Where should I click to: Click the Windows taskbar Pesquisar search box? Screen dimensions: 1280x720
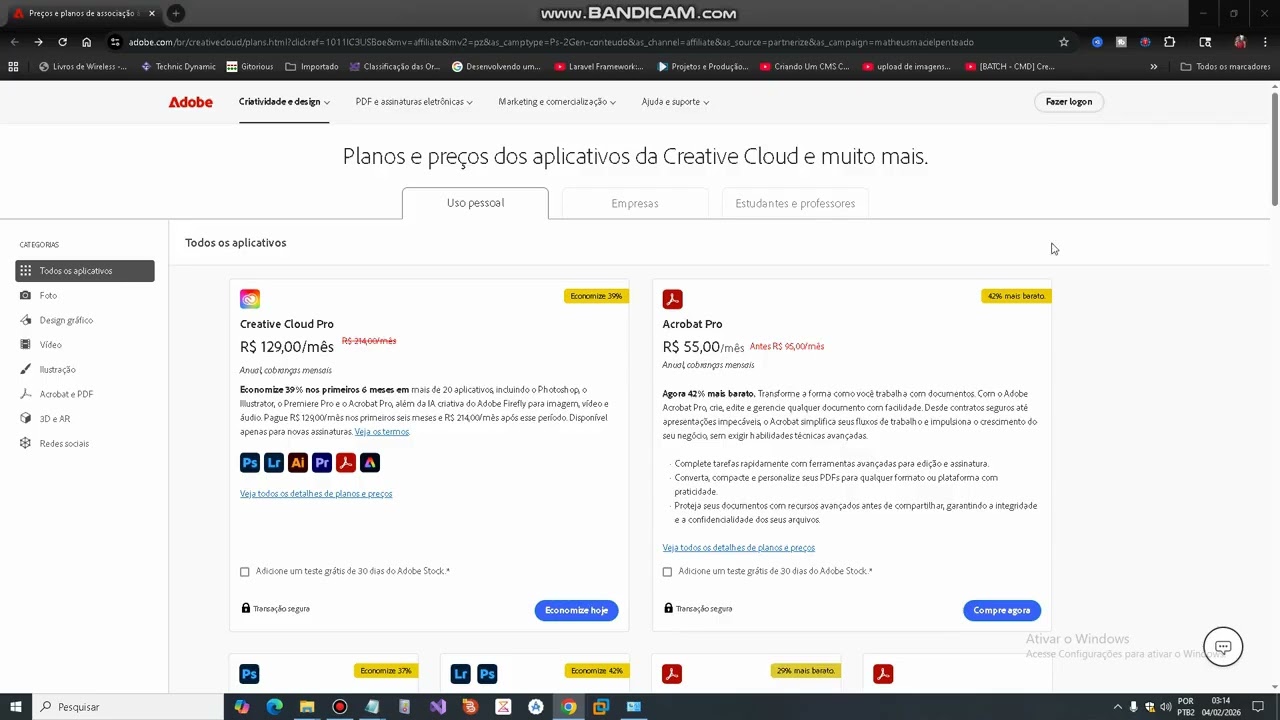[x=128, y=707]
